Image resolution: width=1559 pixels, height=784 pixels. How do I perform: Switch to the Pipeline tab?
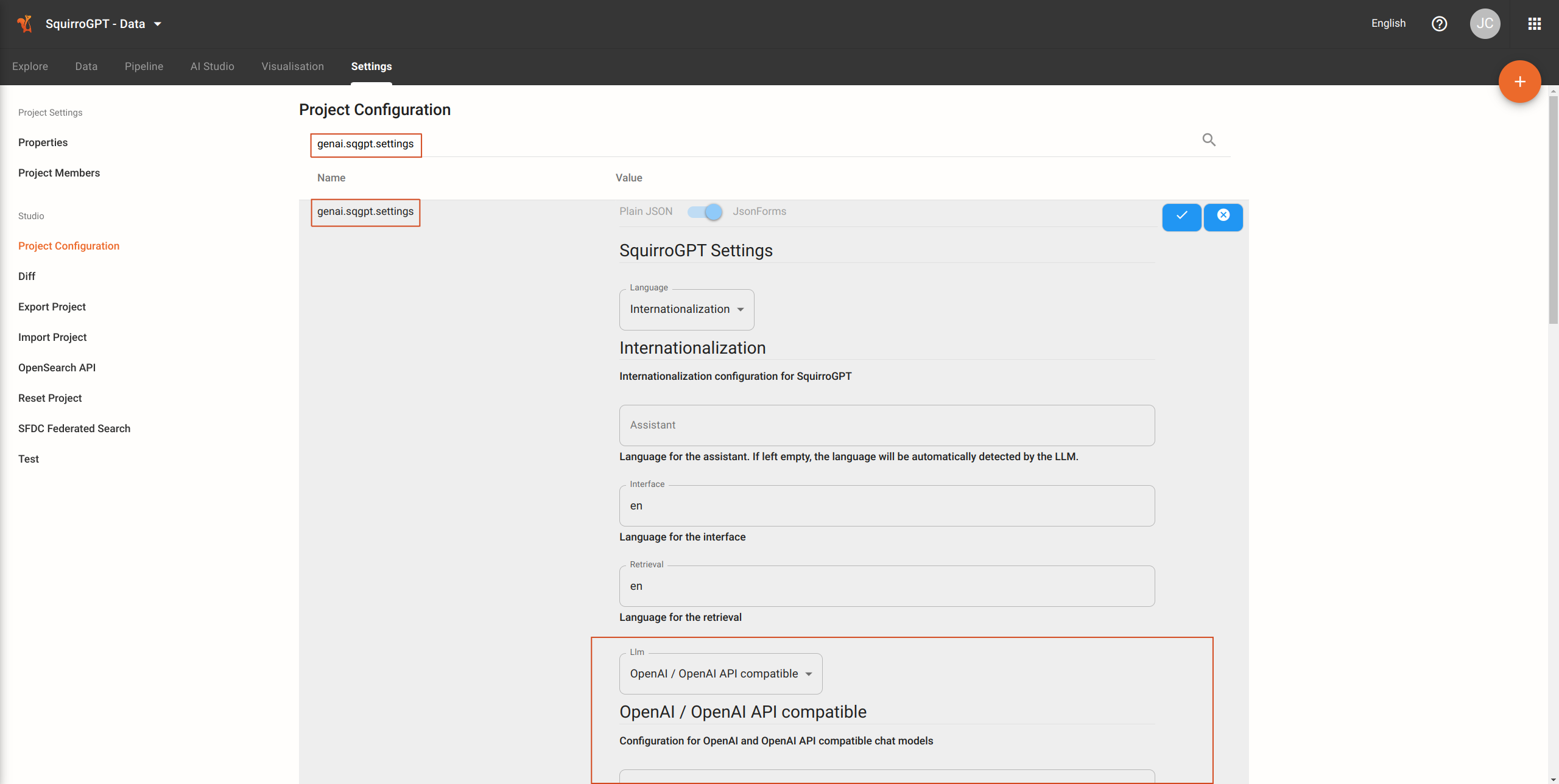(x=144, y=66)
